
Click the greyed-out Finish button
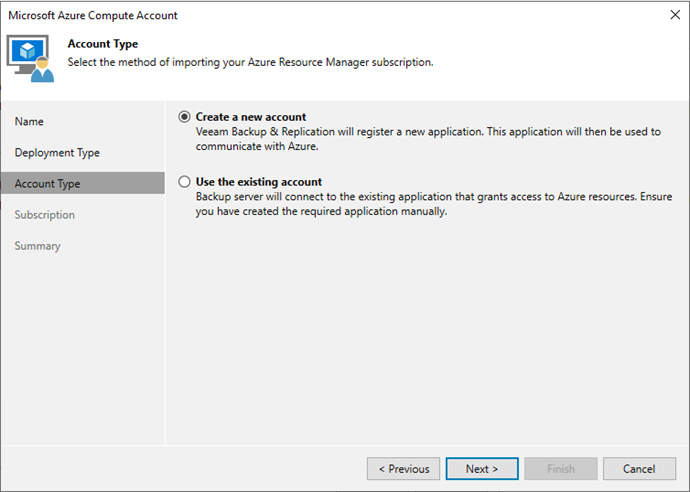coord(561,469)
